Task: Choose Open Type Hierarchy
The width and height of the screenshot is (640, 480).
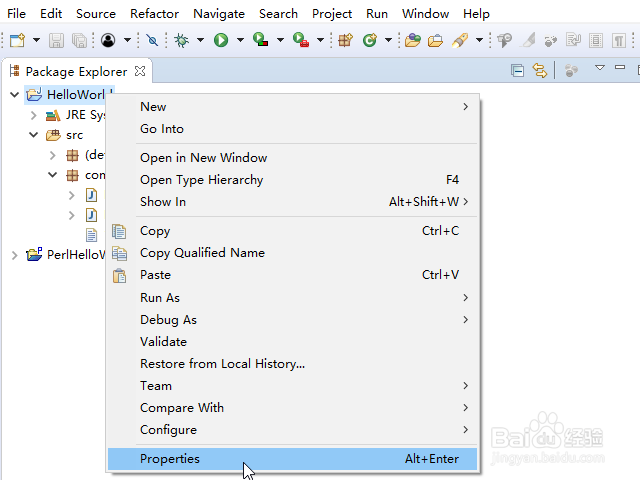Action: click(292, 180)
